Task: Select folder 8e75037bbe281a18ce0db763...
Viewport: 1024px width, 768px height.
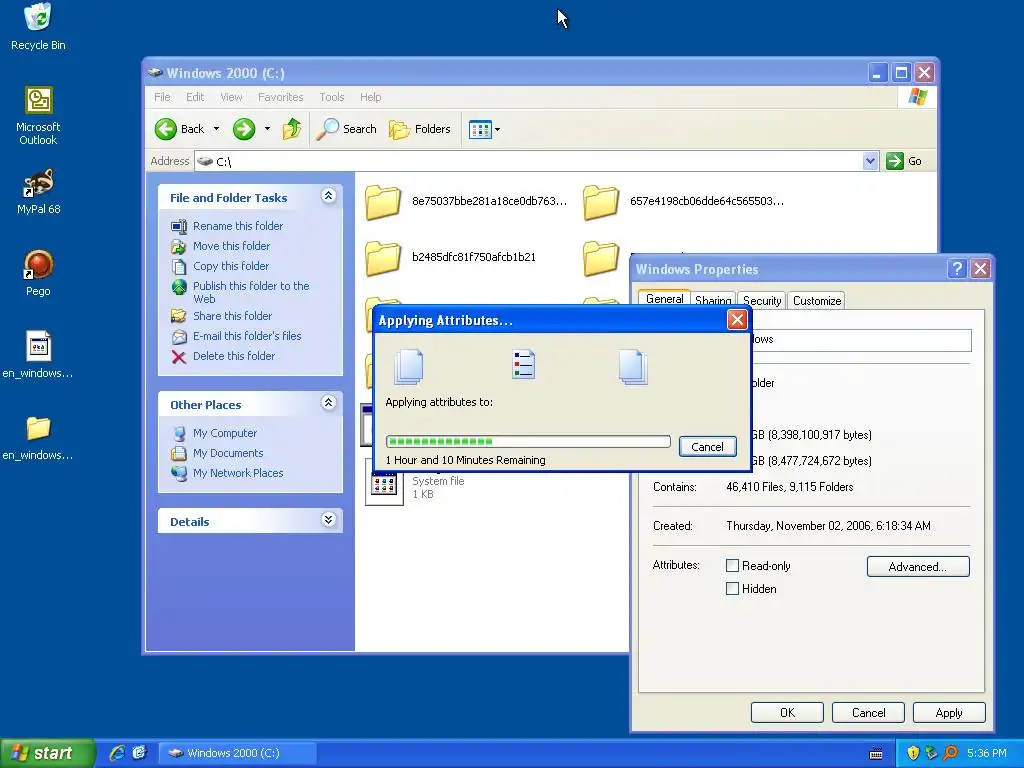Action: (x=465, y=201)
